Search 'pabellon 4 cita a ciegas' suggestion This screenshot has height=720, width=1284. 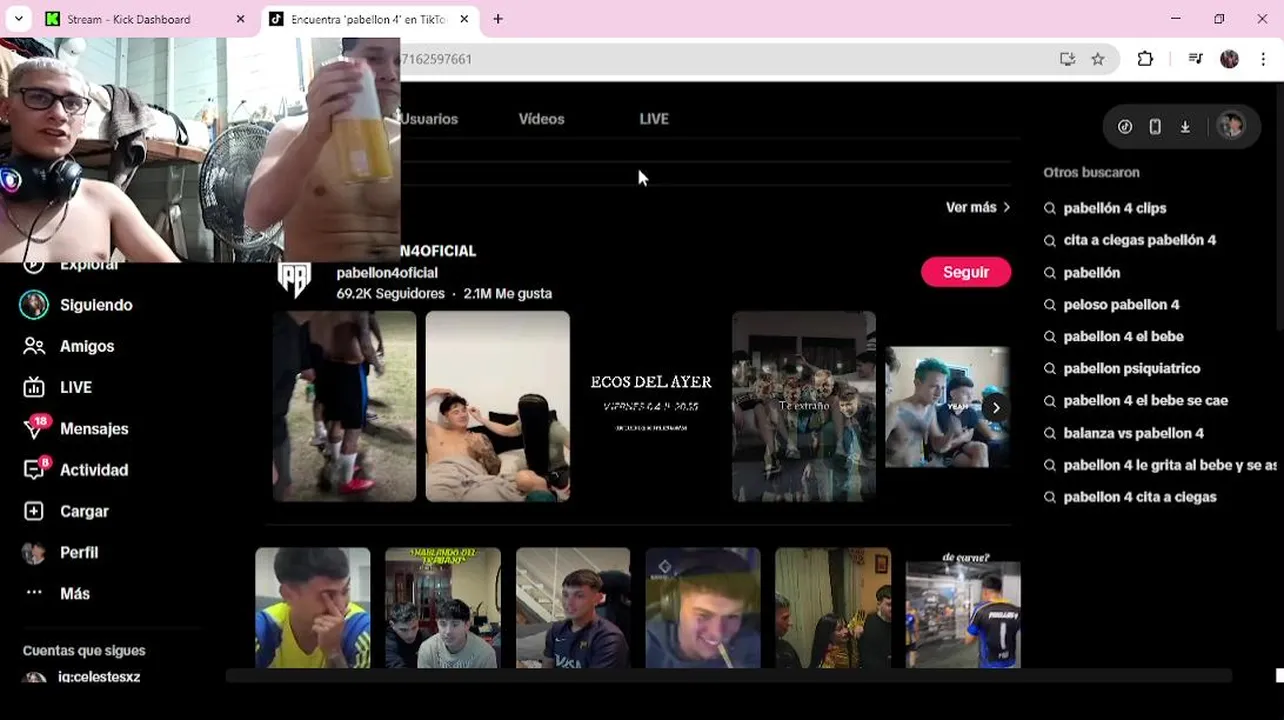click(1140, 497)
